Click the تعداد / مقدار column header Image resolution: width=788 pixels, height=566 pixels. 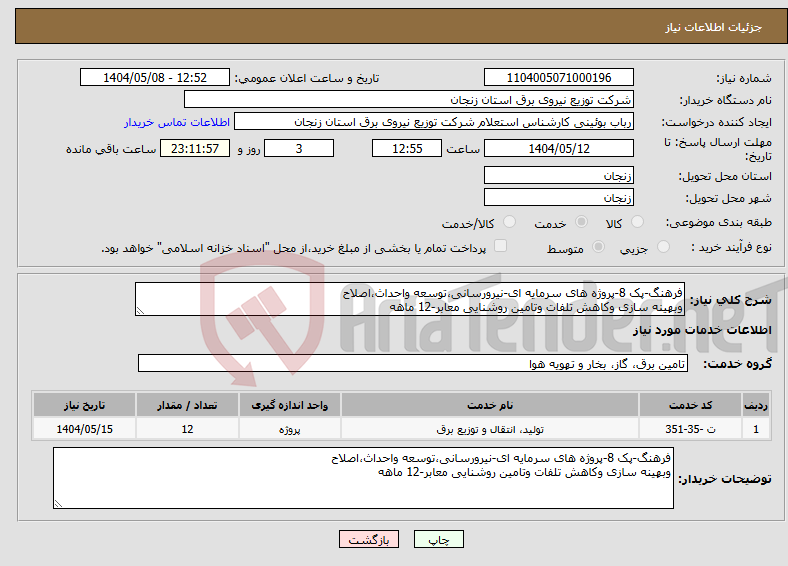pos(187,405)
